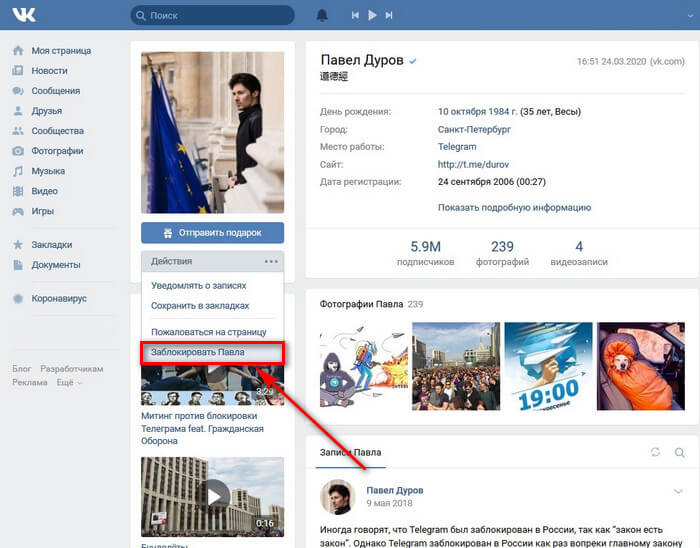Open 5.9M подписчиков counter
Image resolution: width=700 pixels, height=548 pixels.
pos(425,253)
